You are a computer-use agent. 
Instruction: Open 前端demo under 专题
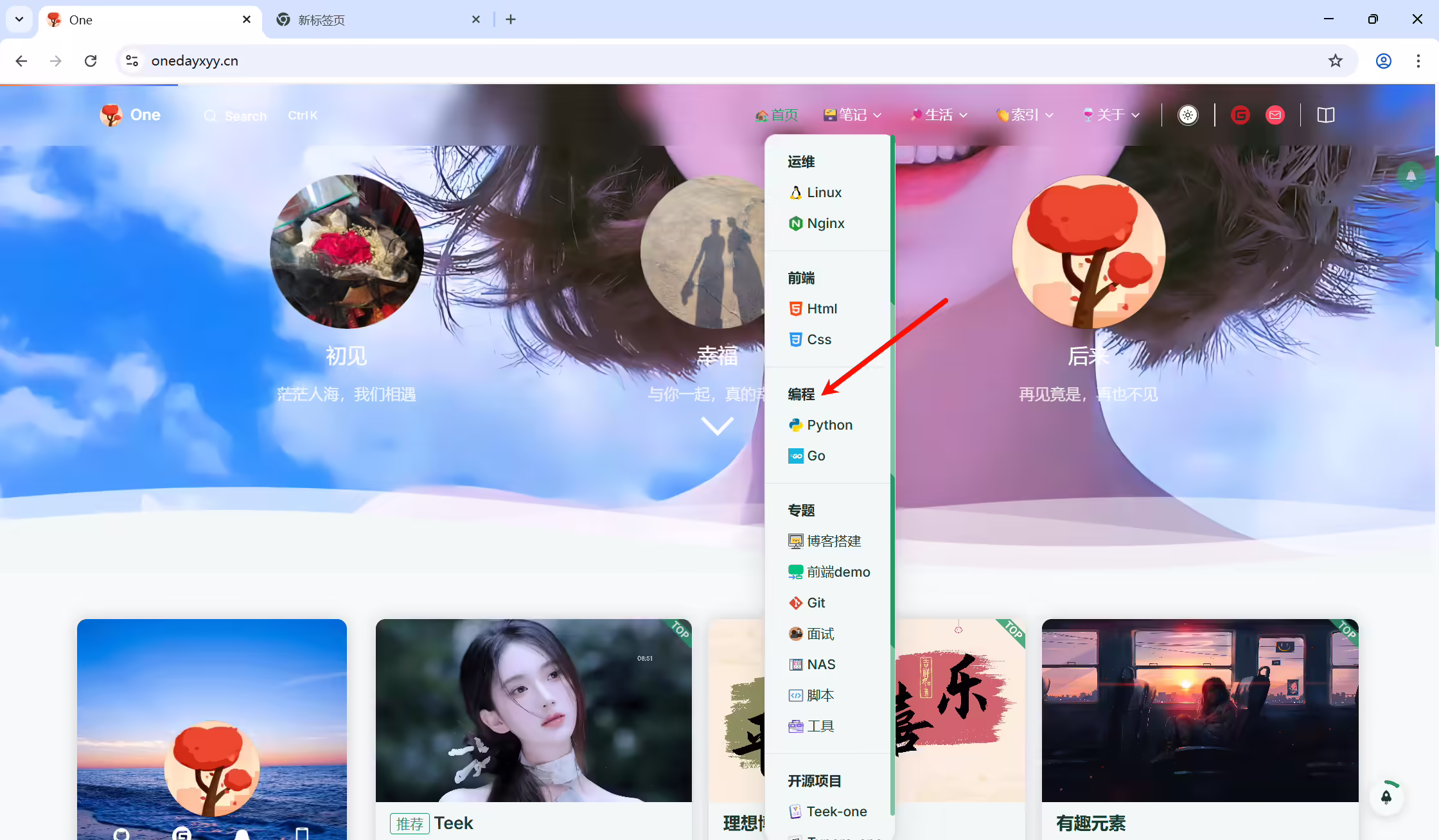pyautogui.click(x=829, y=572)
